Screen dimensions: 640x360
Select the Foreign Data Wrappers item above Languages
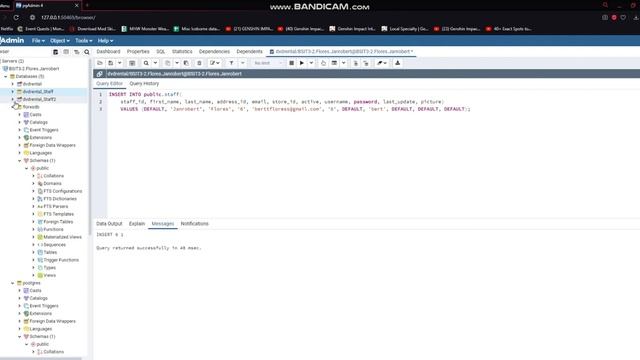click(x=52, y=145)
